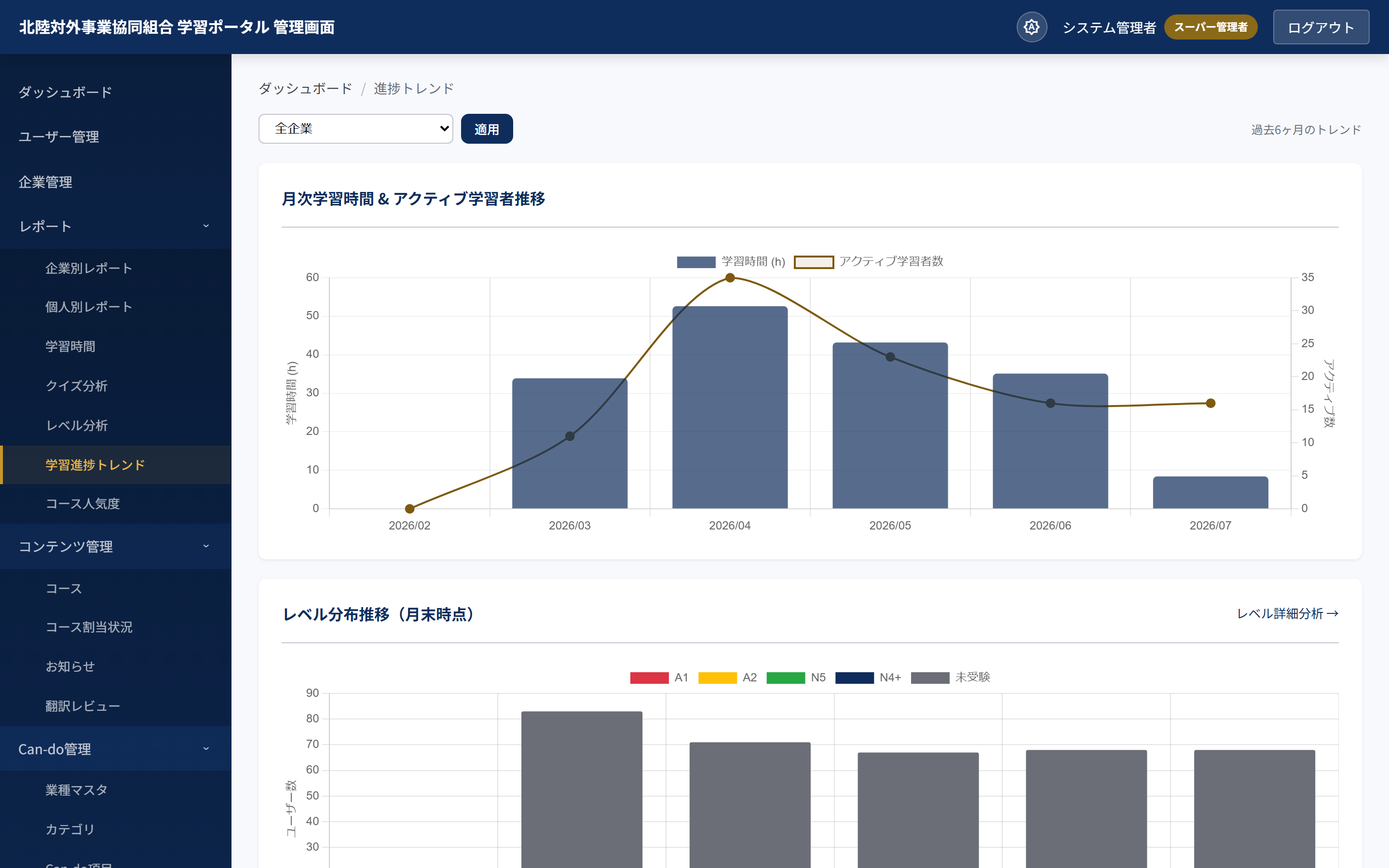The width and height of the screenshot is (1389, 868).
Task: Click the 2026/05 study-hours bar
Action: coord(890,425)
